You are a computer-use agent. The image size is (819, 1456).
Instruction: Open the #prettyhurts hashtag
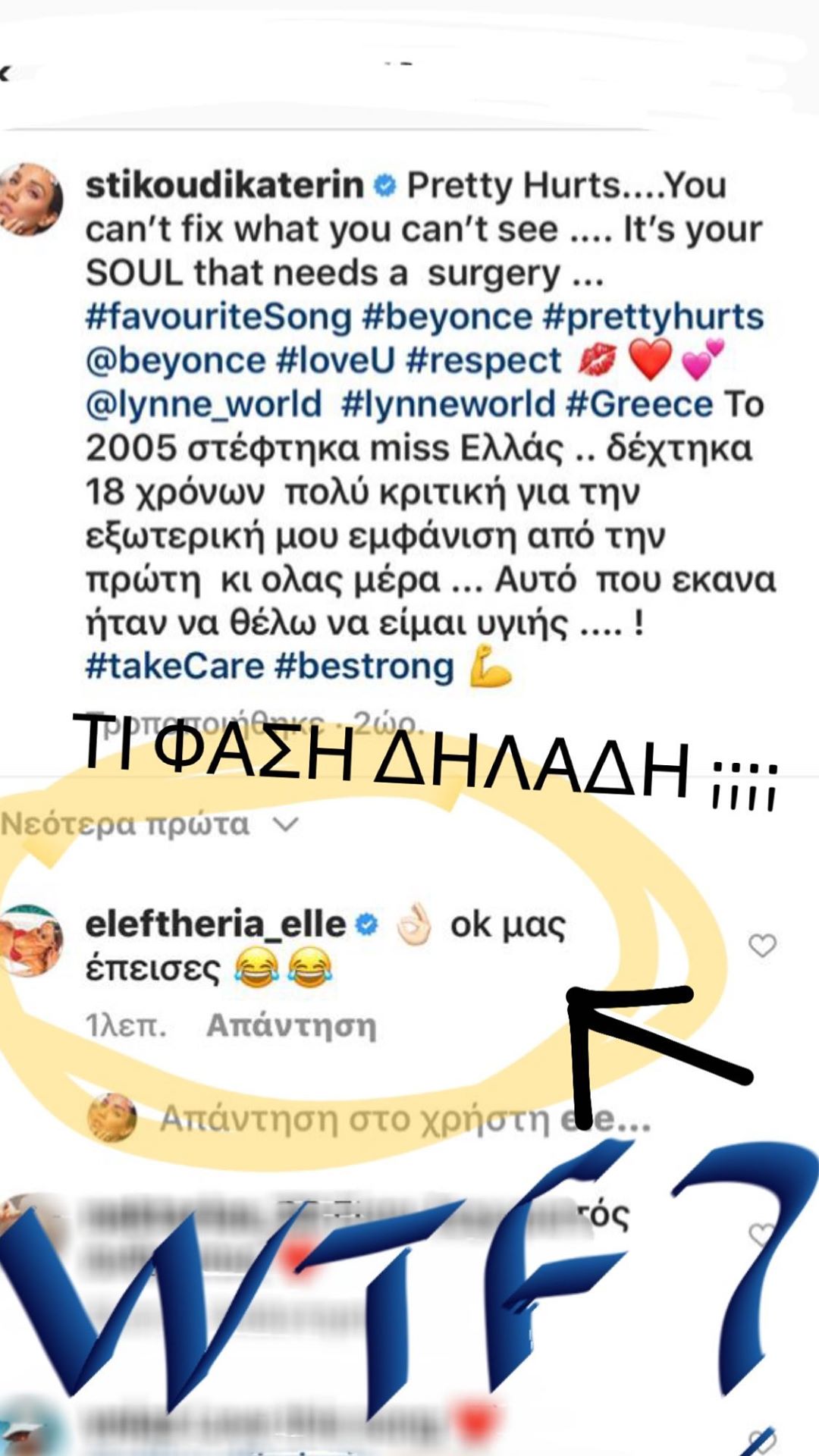[x=653, y=317]
